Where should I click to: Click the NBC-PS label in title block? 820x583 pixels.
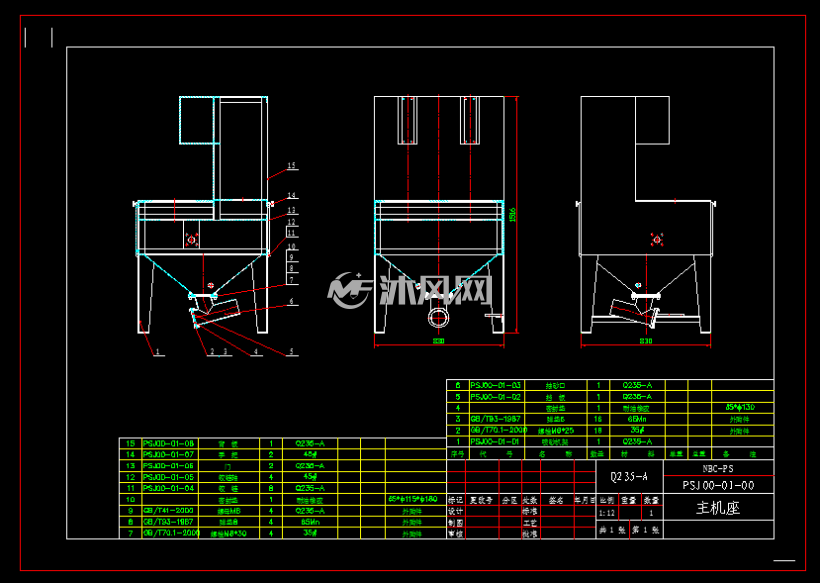coord(718,468)
